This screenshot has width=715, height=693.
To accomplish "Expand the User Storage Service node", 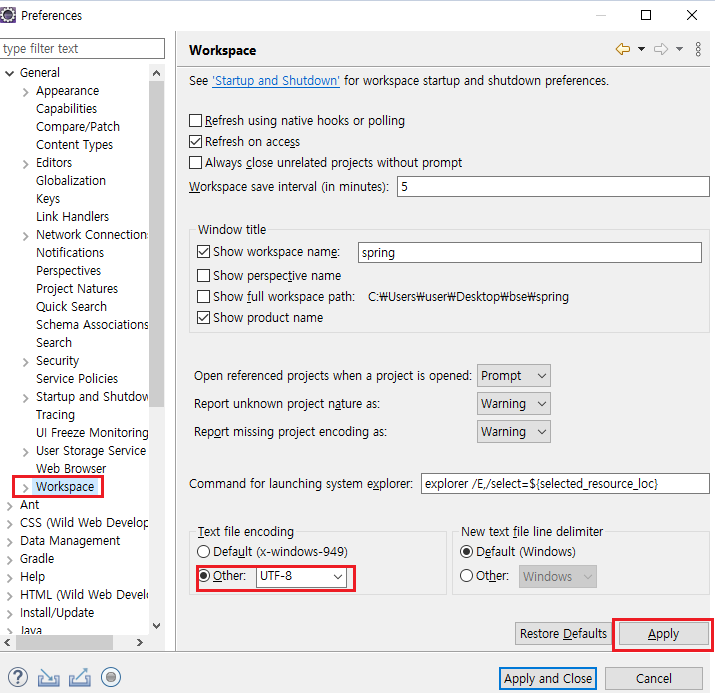I will tap(26, 451).
